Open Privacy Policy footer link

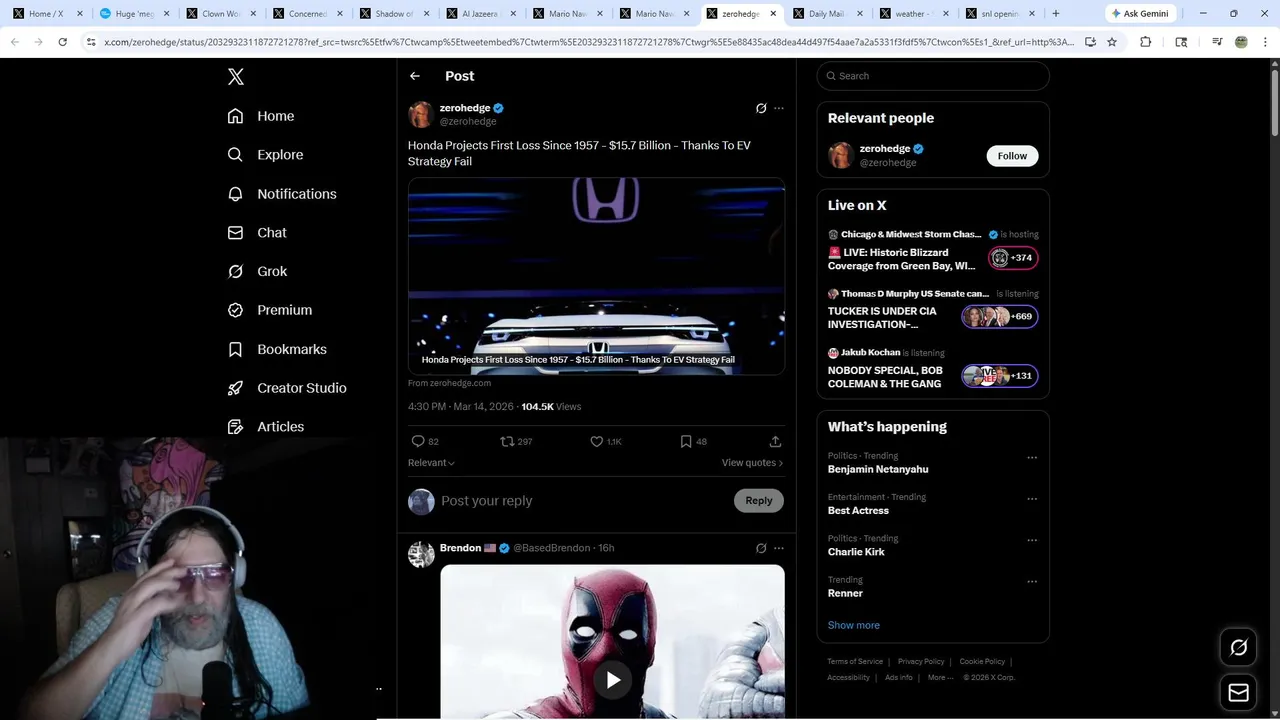[921, 661]
